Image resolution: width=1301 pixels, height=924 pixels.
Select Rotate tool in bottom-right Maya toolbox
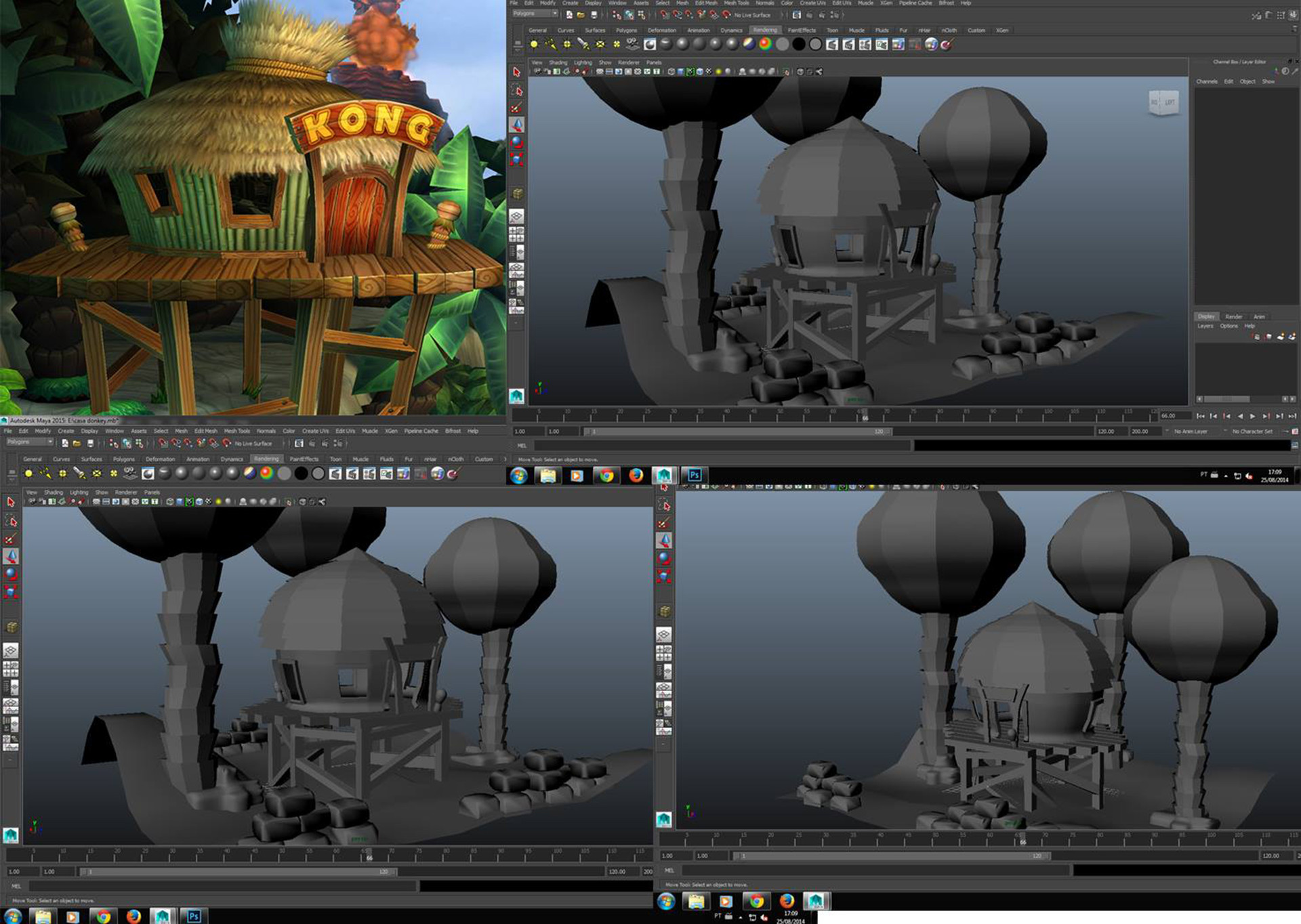(x=664, y=558)
